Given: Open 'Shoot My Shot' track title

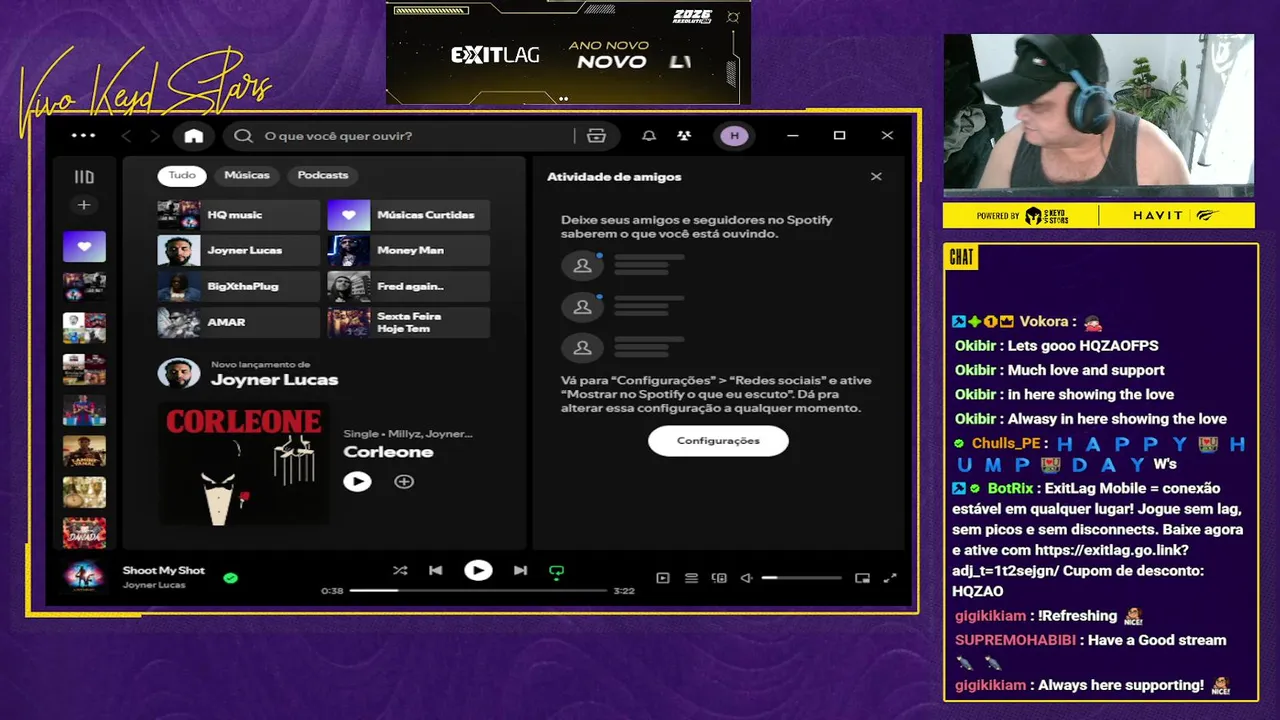Looking at the screenshot, I should [x=164, y=571].
